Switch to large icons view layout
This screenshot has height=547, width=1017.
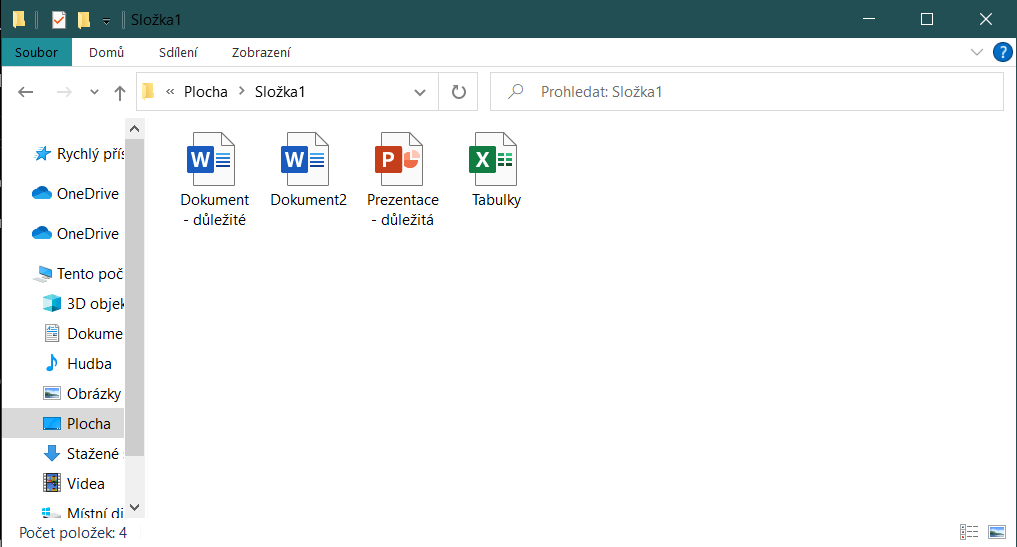(997, 532)
